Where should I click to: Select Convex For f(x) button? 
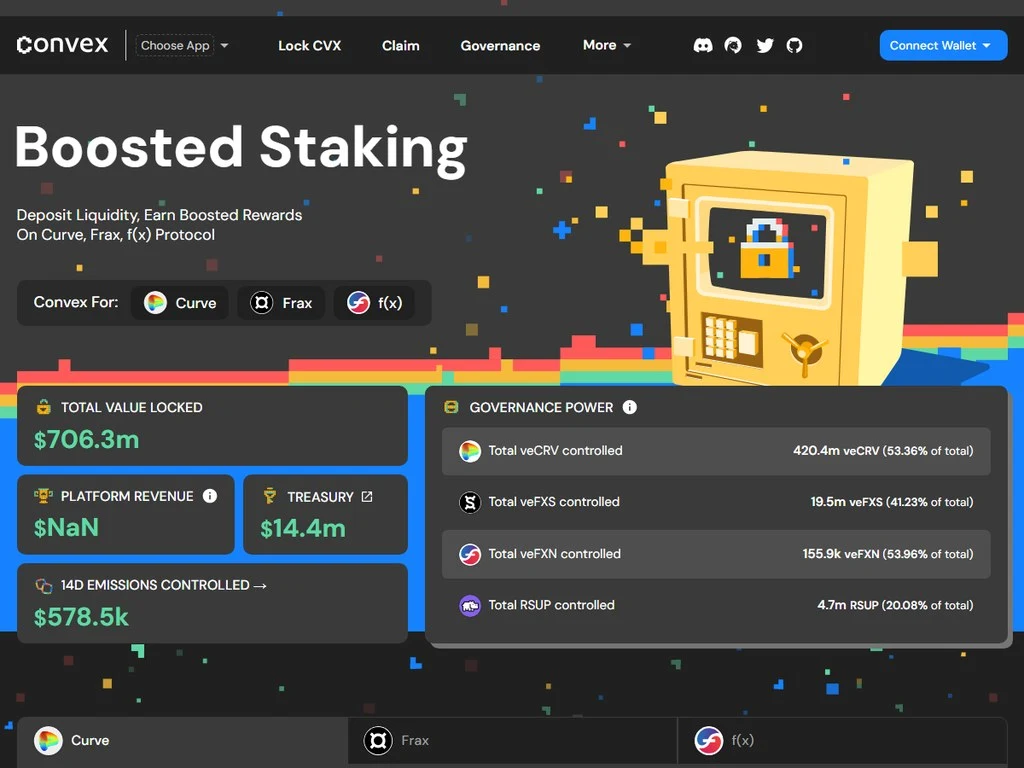point(374,303)
